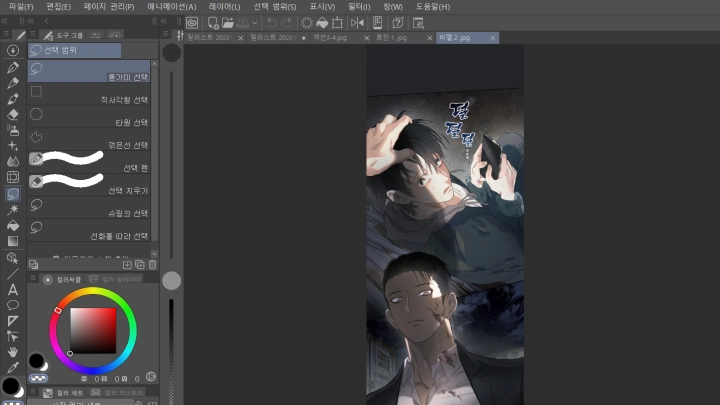The height and width of the screenshot is (405, 720).
Task: Select the Pencil tool in the toolbar
Action: click(x=13, y=83)
